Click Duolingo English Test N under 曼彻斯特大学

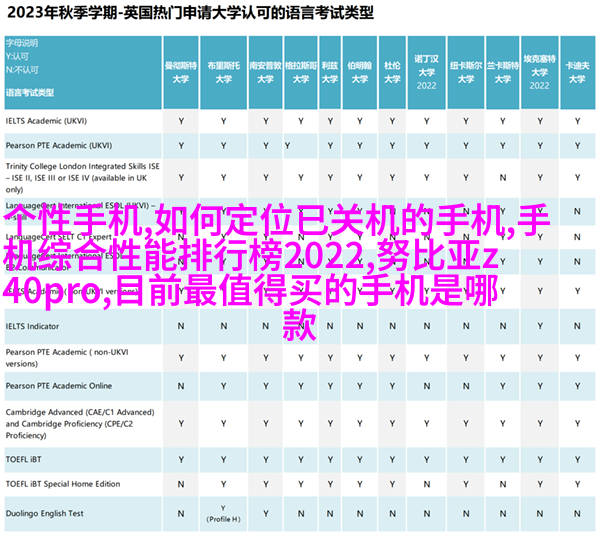181,513
